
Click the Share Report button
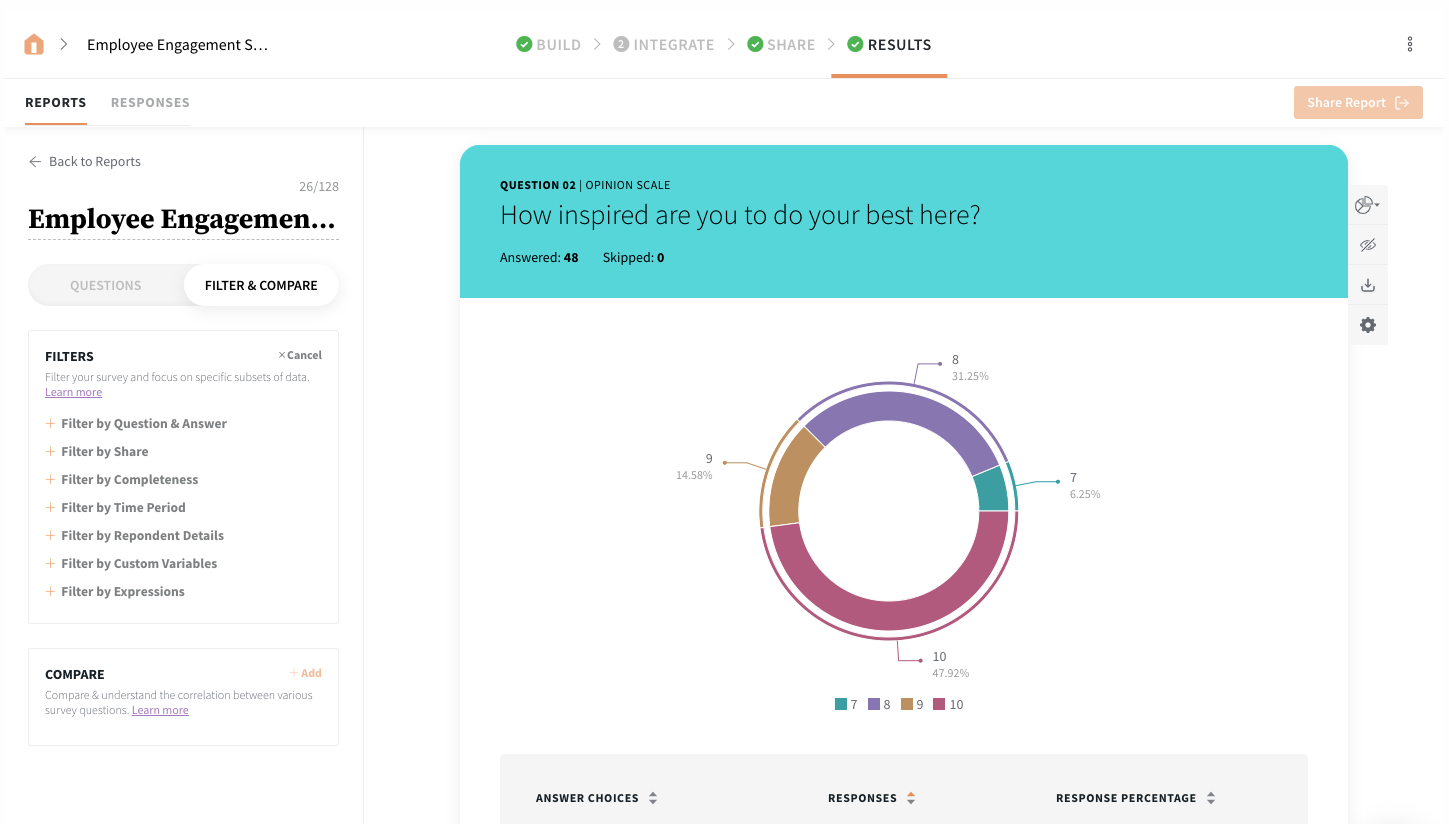pos(1357,102)
